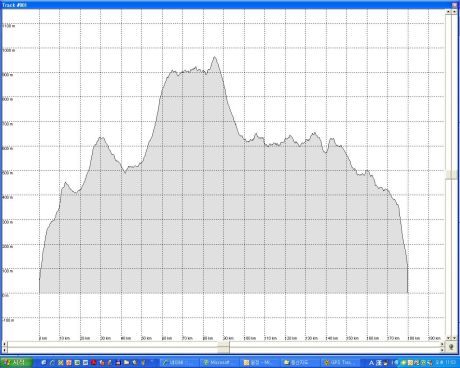Open the Windows Start button
460x368 pixels.
[x=16, y=362]
